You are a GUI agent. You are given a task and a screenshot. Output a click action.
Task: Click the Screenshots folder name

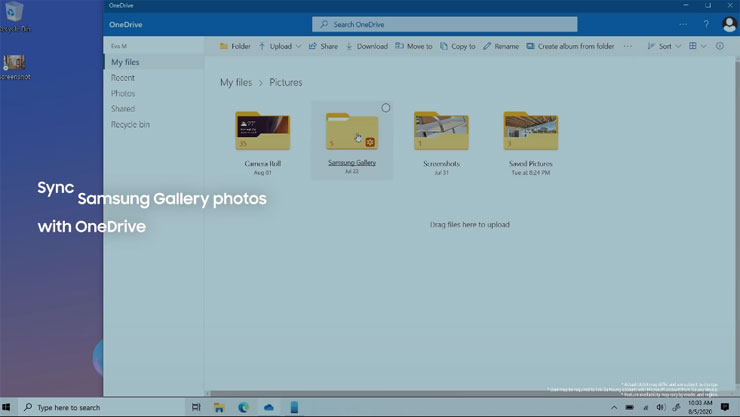(441, 164)
